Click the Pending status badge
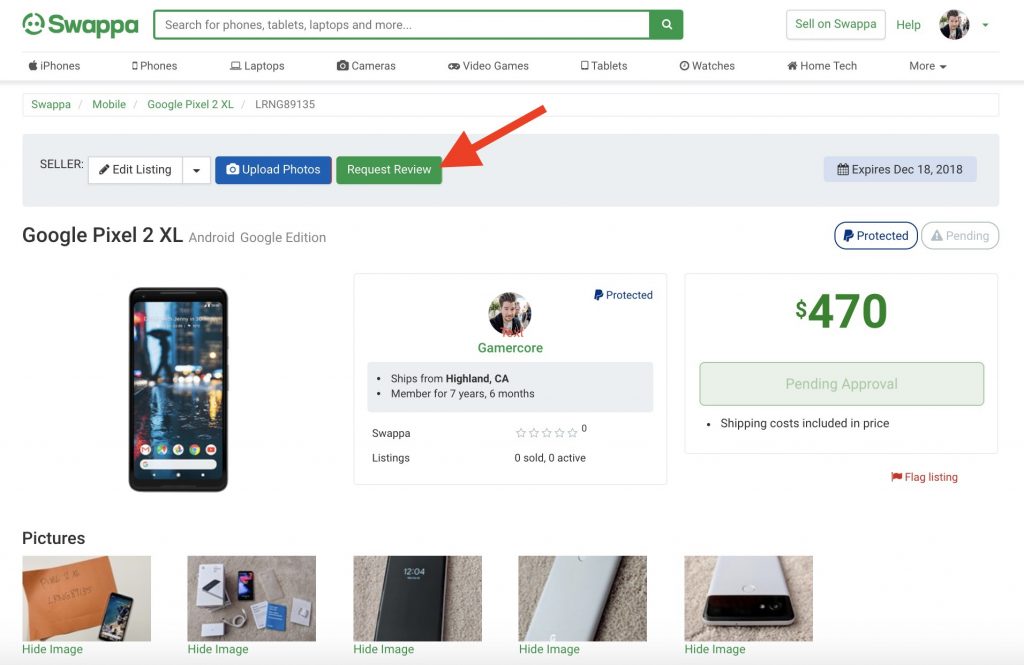 tap(959, 236)
